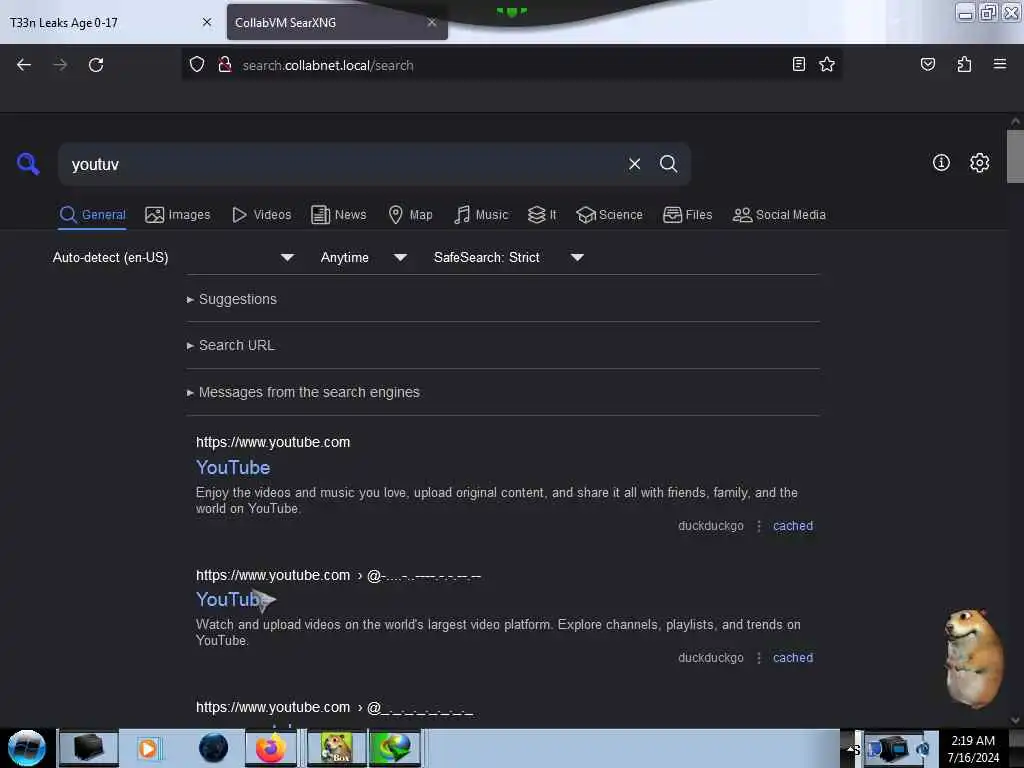Screen dimensions: 1024x768
Task: Open the black folder taskbar icon
Action: click(89, 748)
